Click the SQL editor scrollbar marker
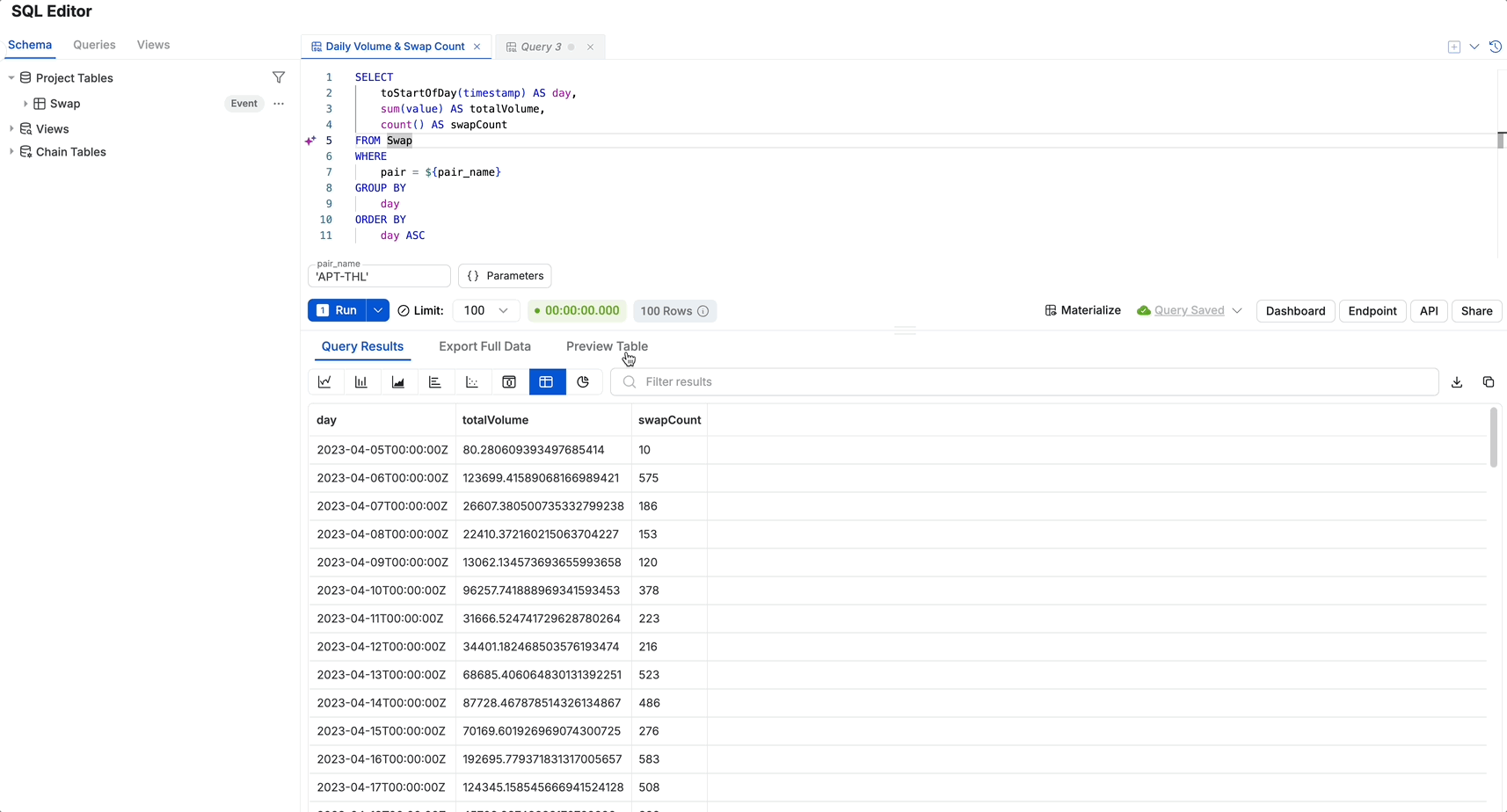This screenshot has height=812, width=1507. tap(1502, 140)
